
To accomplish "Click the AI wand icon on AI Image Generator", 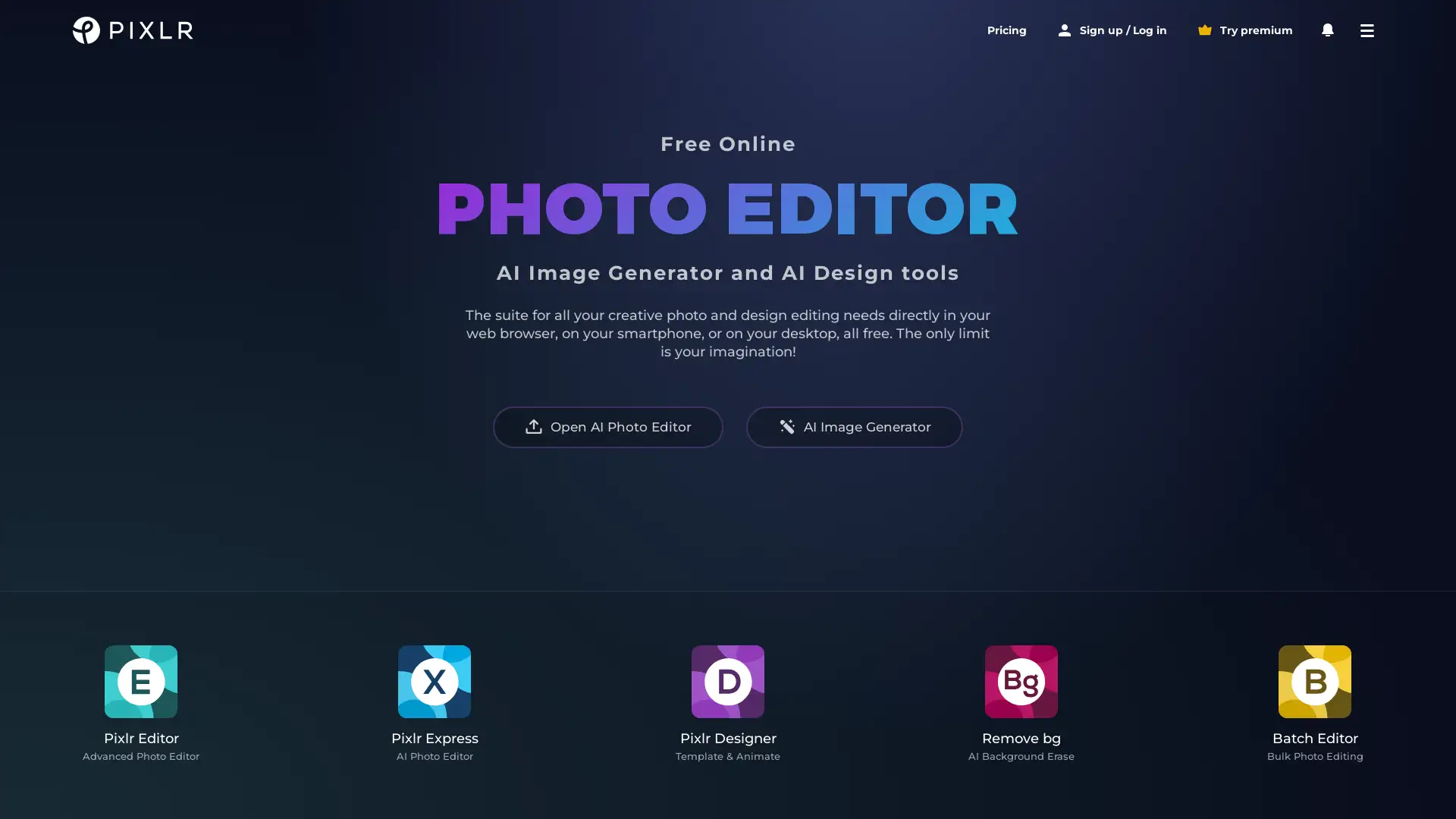I will coord(786,426).
